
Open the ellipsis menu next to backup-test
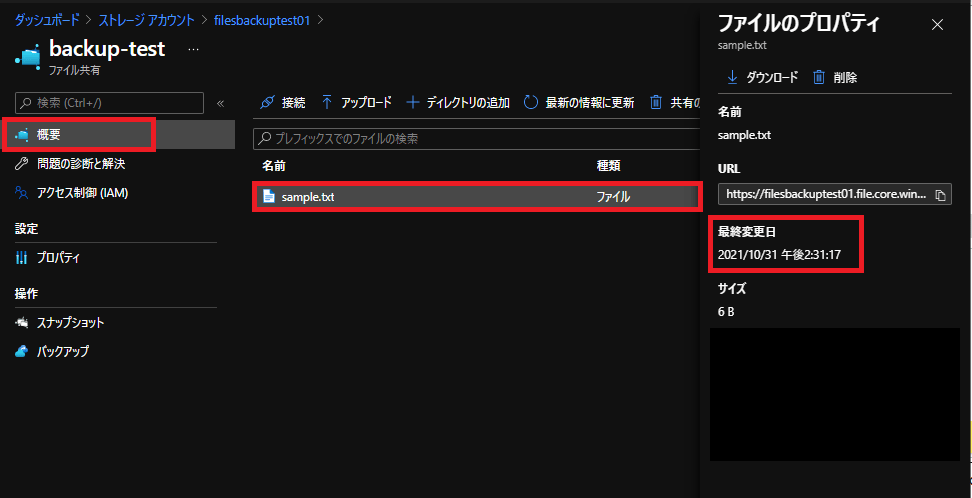(193, 49)
